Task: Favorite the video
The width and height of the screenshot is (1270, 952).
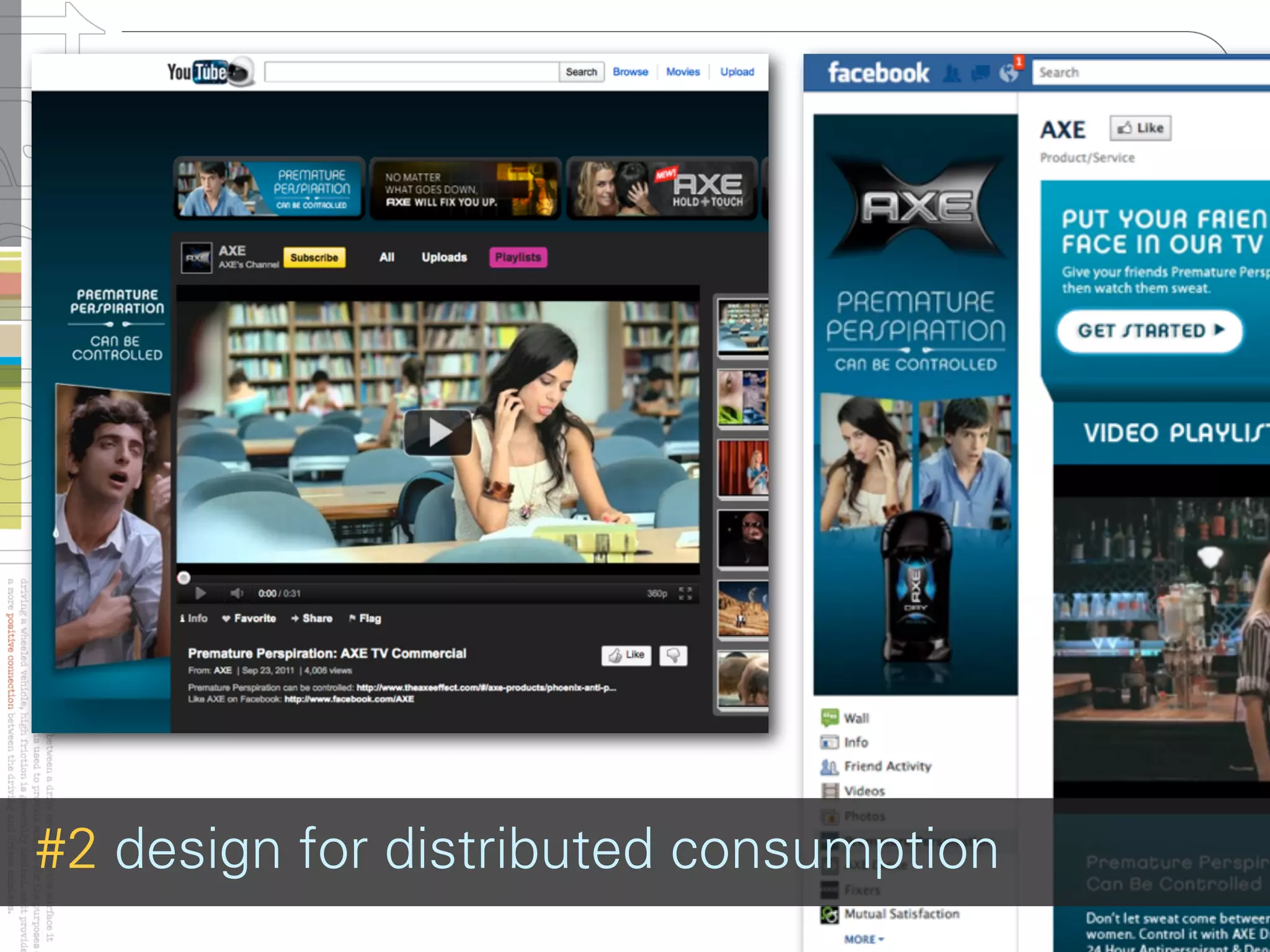Action: 249,618
